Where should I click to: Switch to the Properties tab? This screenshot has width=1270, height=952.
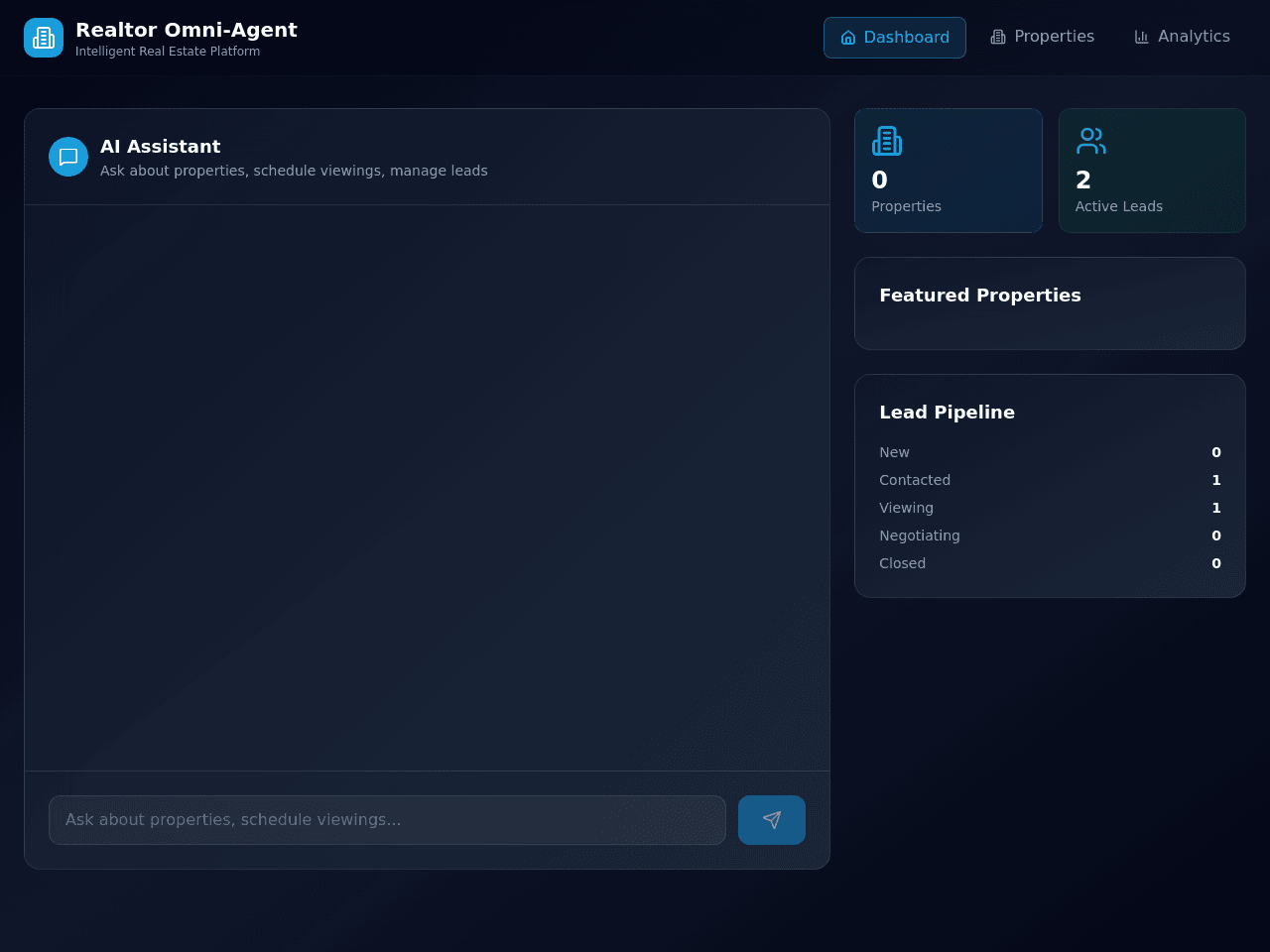coord(1043,37)
